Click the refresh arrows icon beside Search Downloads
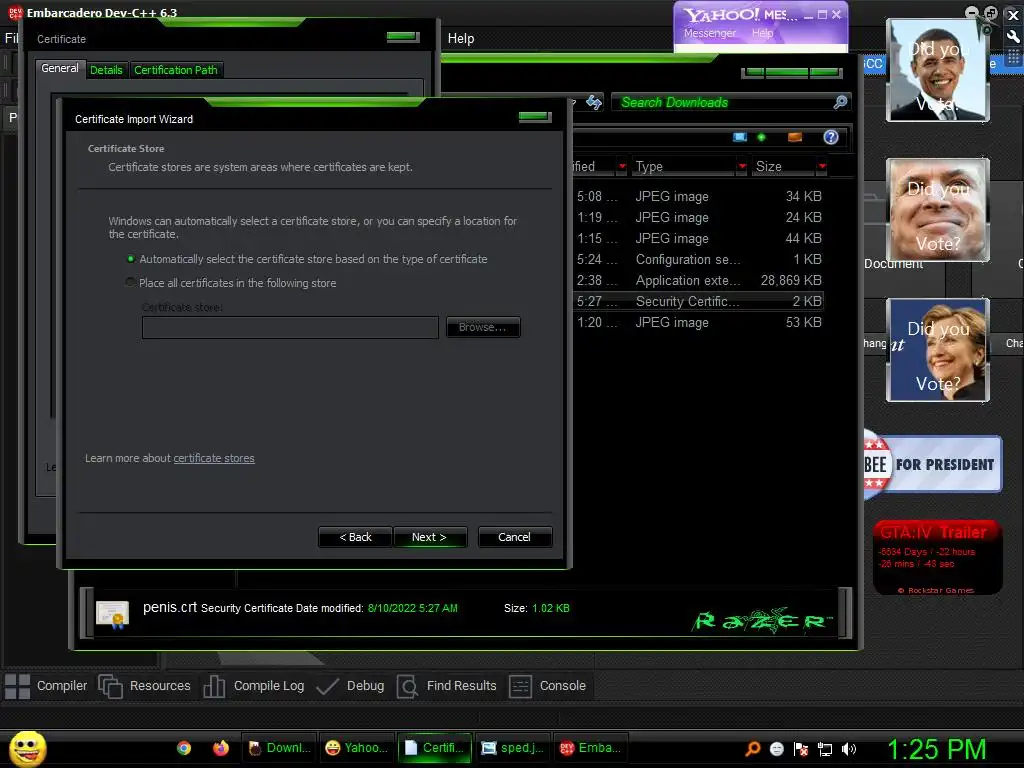This screenshot has height=768, width=1024. (x=593, y=102)
